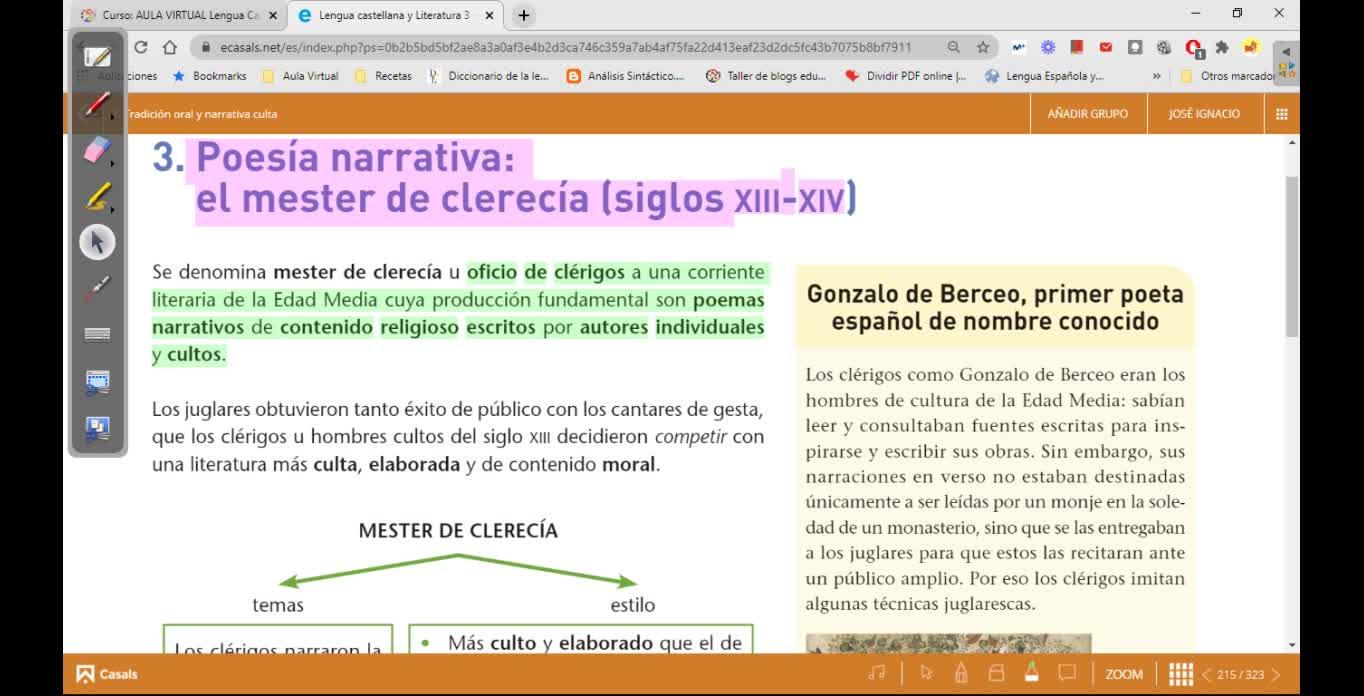
Task: Open Taller de blogs edu bookmark
Action: pyautogui.click(x=766, y=76)
